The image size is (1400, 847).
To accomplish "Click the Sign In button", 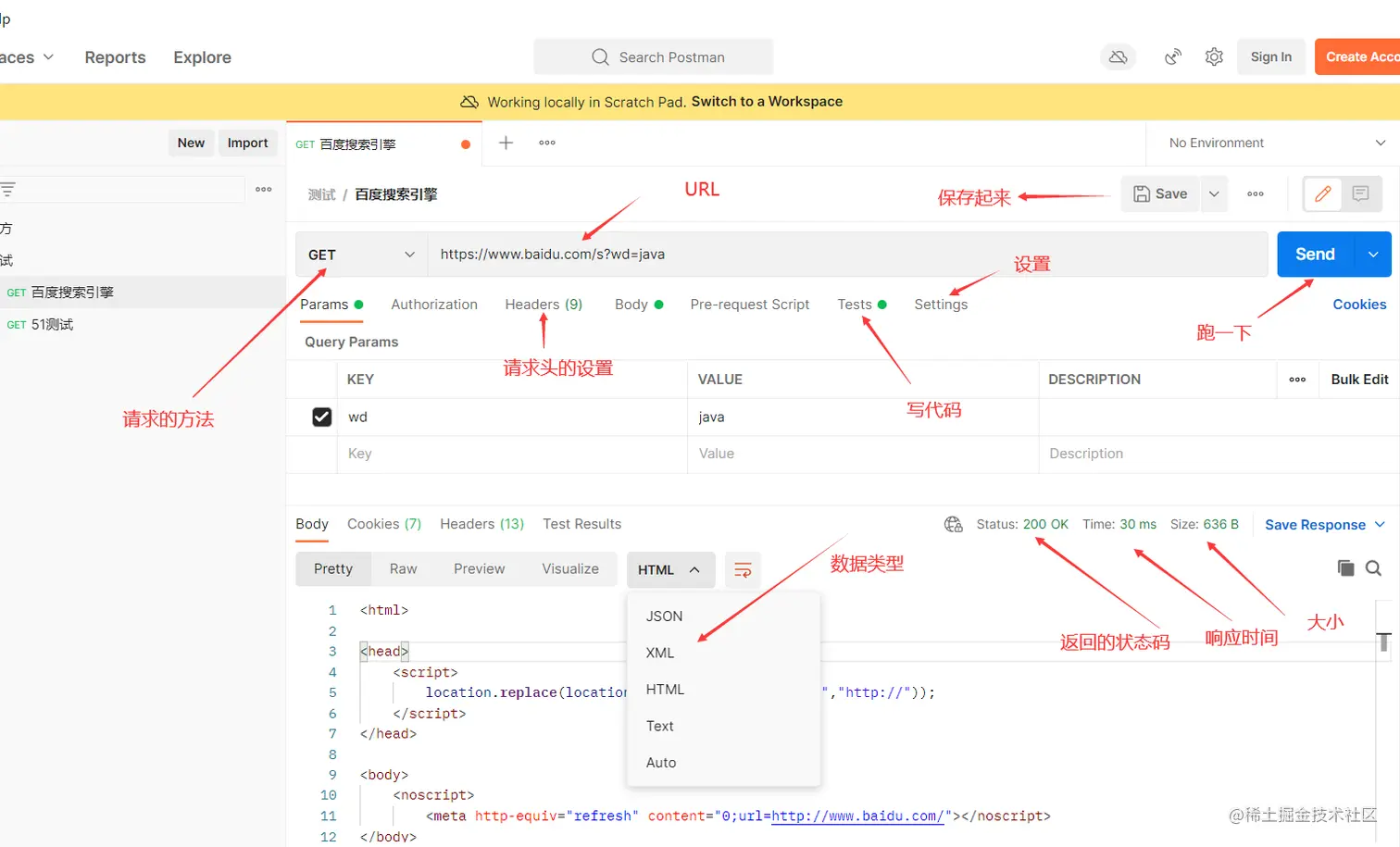I will [x=1271, y=57].
